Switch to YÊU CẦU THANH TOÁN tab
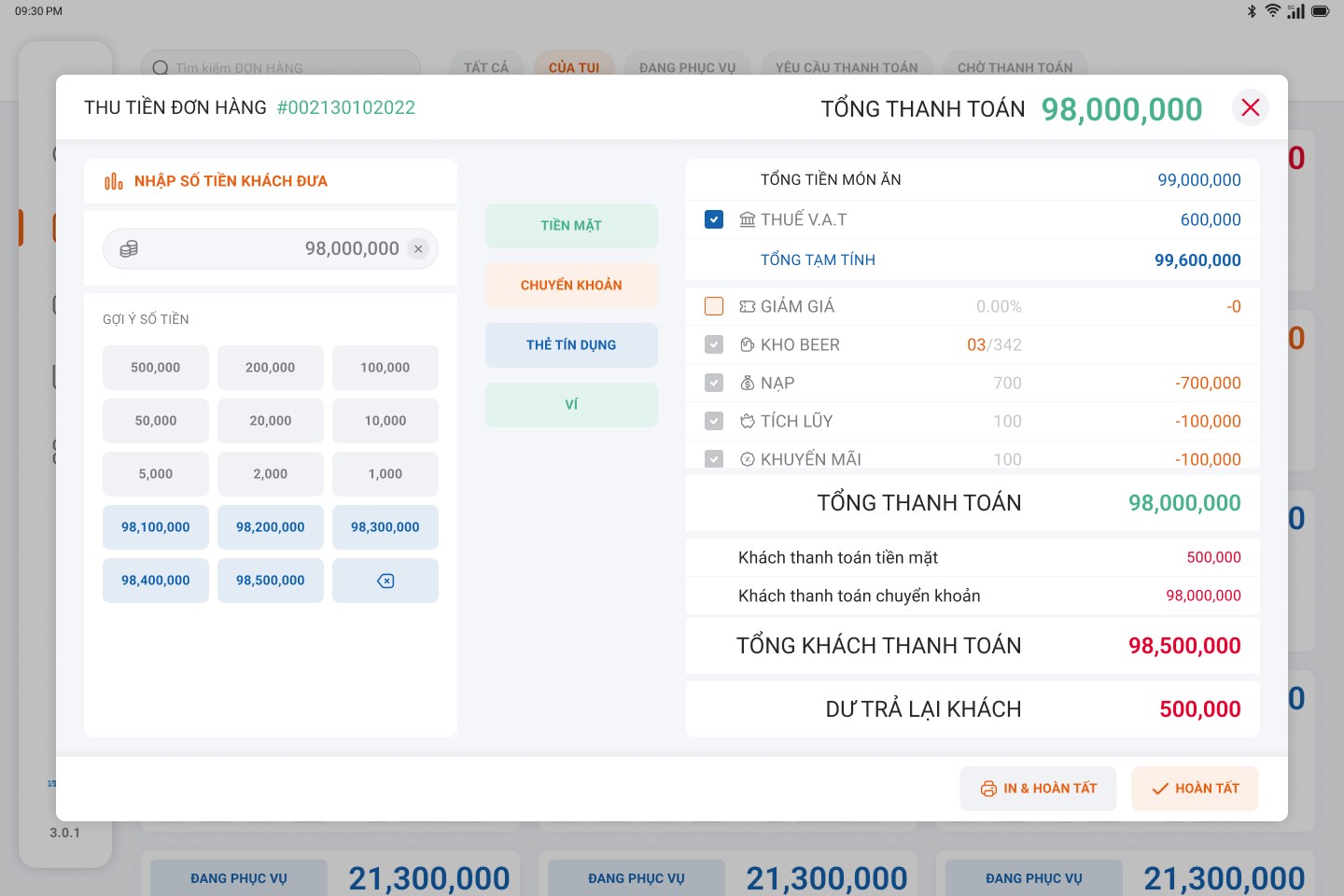1344x896 pixels. (x=847, y=66)
